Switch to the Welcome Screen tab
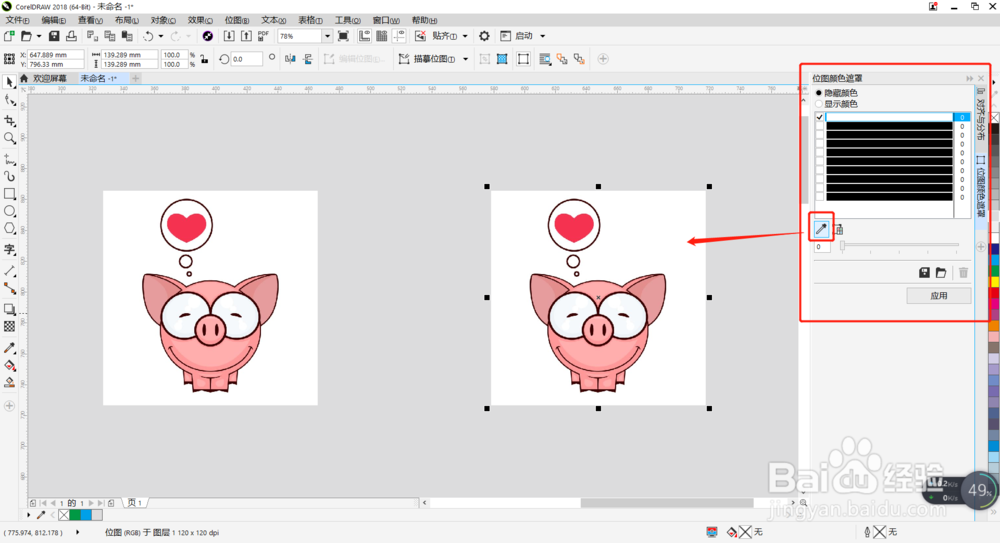Viewport: 1000px width, 543px height. coord(49,78)
